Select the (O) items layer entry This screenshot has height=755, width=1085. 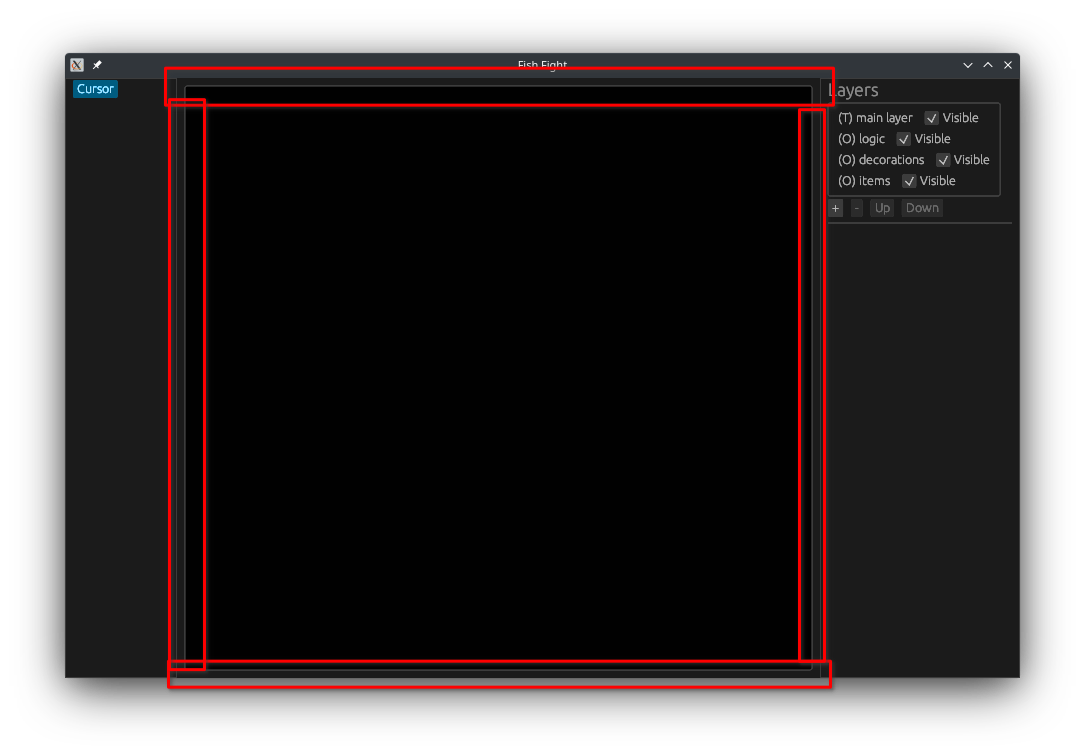point(864,180)
